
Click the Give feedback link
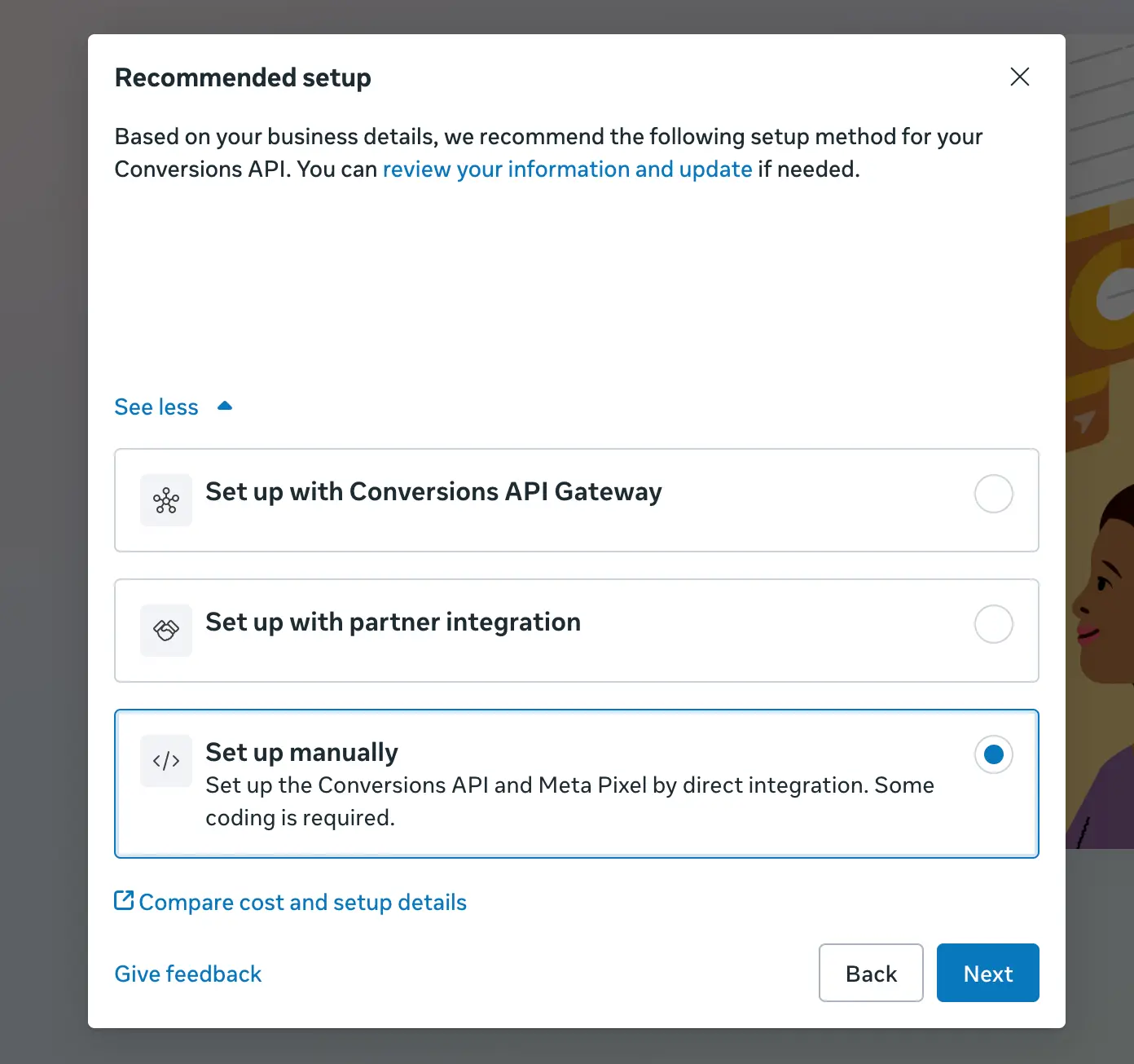188,974
